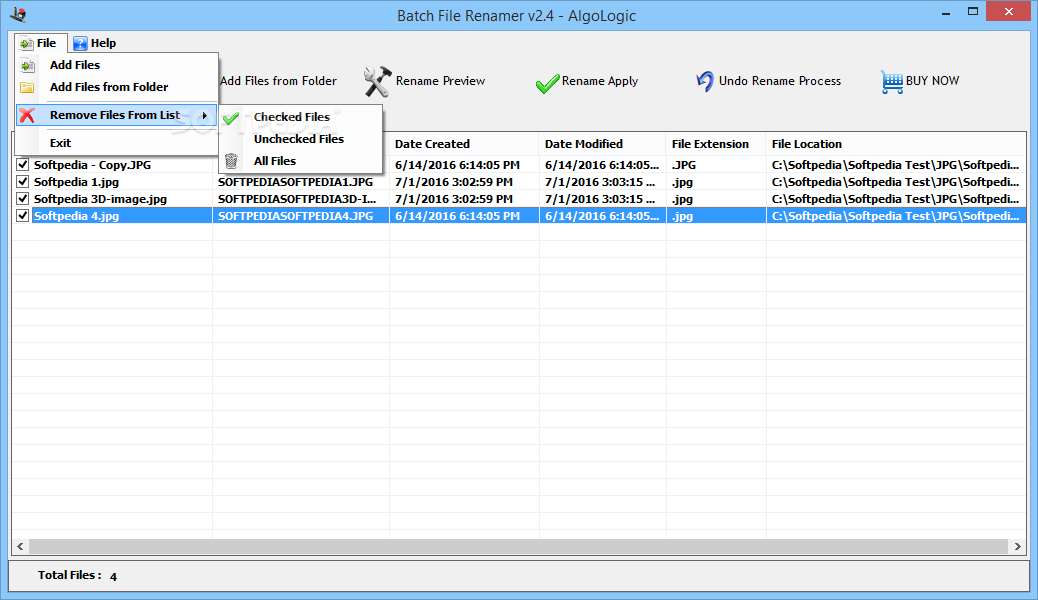The width and height of the screenshot is (1038, 600).
Task: Uncheck Softpedia - Copy.JPG checkbox
Action: point(23,164)
